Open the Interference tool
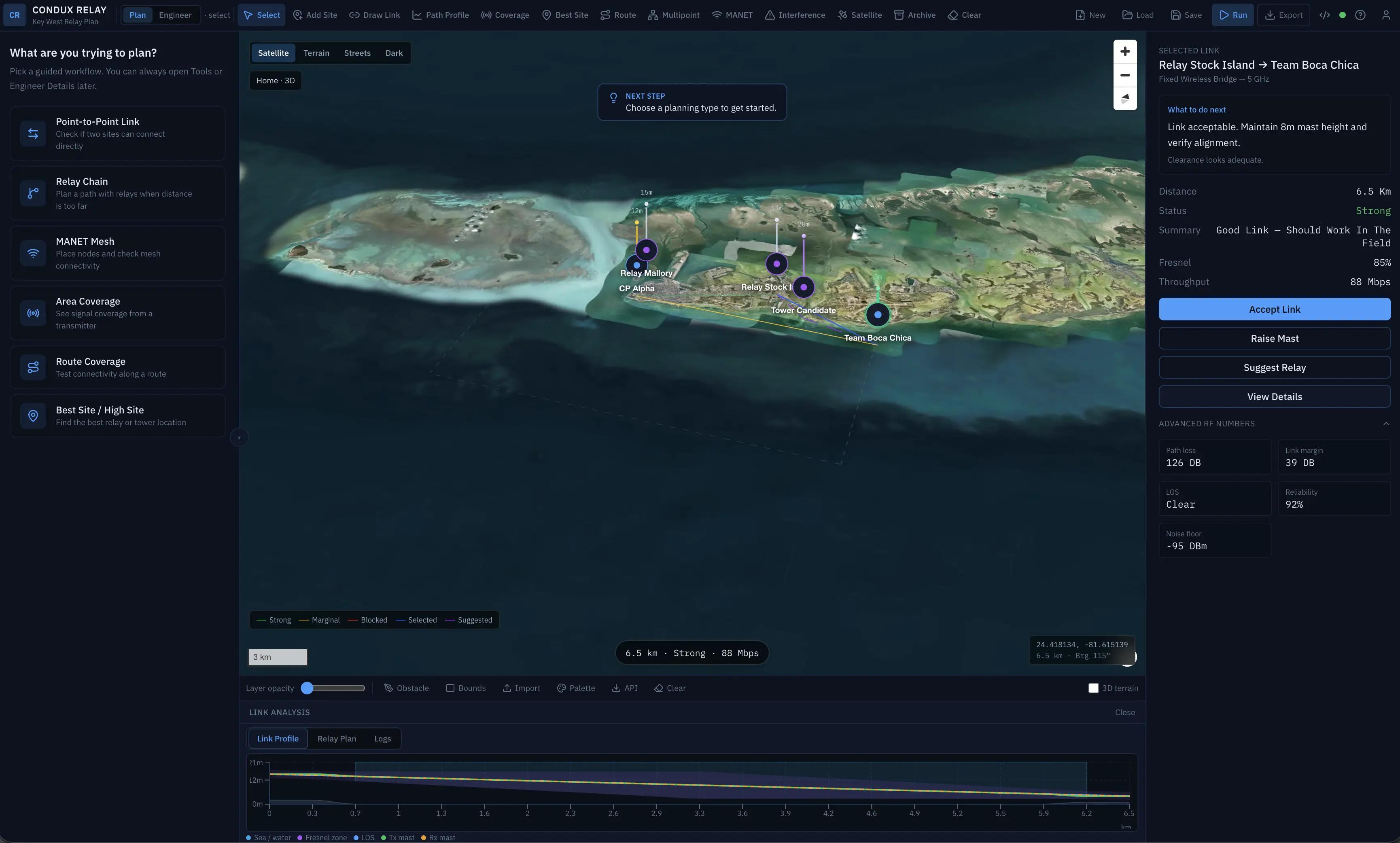The image size is (1400, 843). pyautogui.click(x=794, y=15)
